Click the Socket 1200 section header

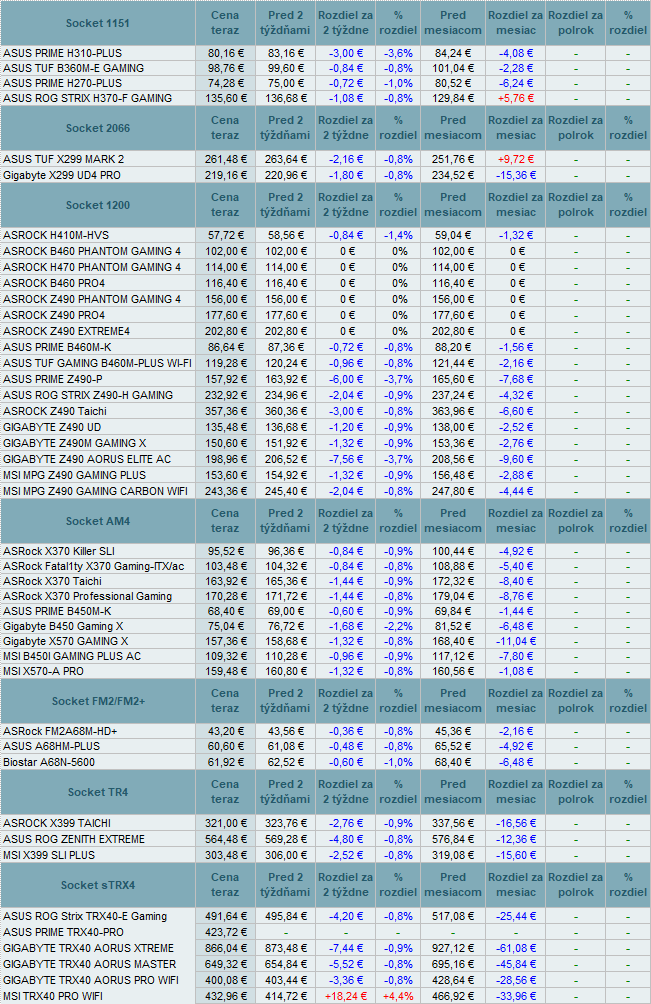pos(98,205)
